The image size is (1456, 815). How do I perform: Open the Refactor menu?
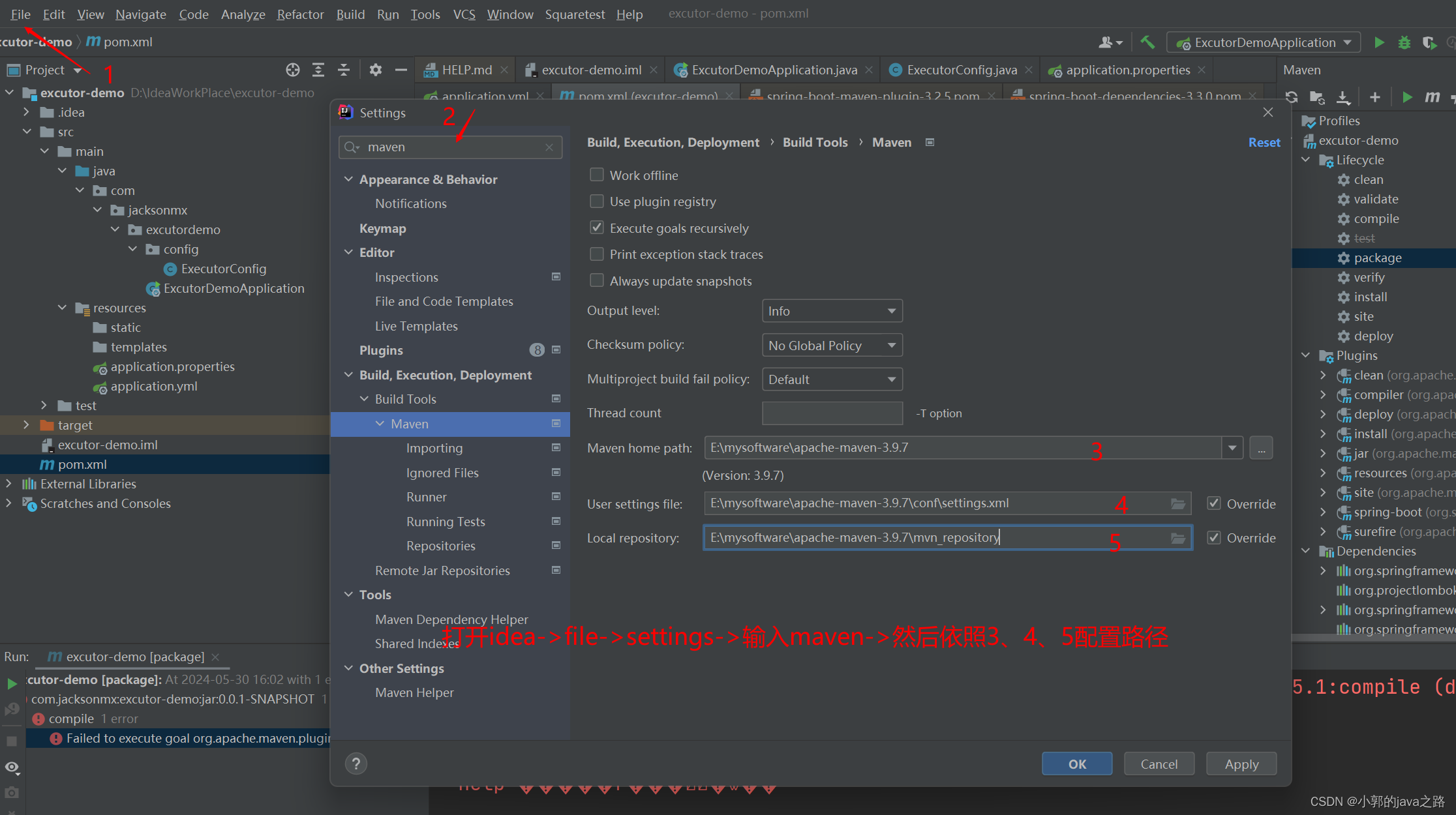click(x=299, y=14)
